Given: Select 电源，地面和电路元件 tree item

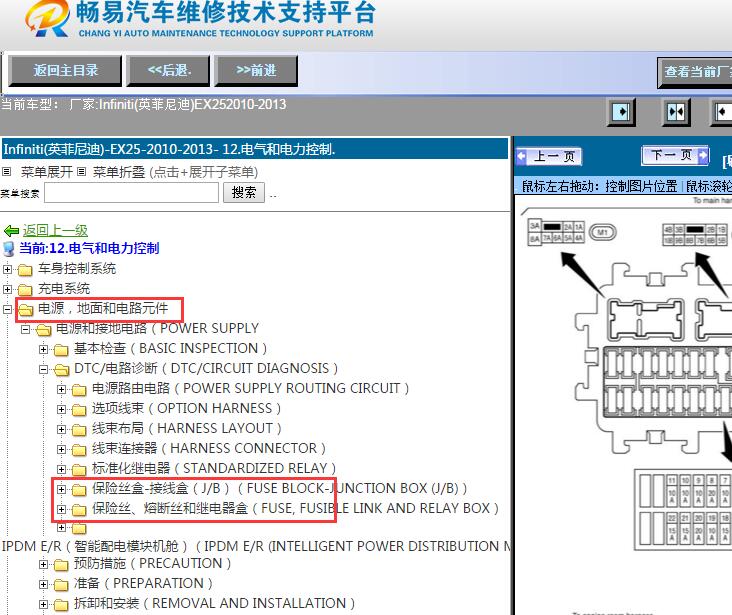Looking at the screenshot, I should tap(103, 308).
